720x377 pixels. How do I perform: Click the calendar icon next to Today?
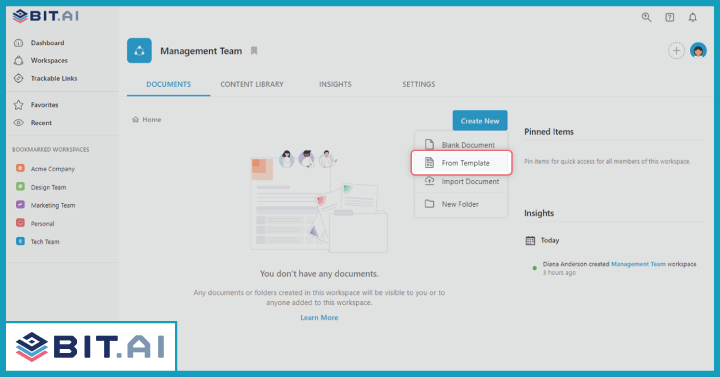[530, 241]
